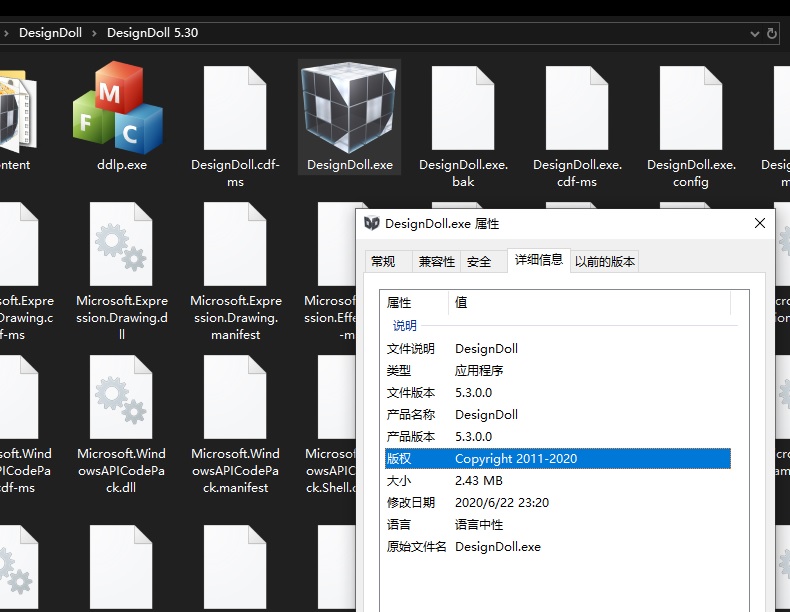Select Microsoft.WindowsAPICodePack.dll gear icon
790x612 pixels.
[x=121, y=397]
